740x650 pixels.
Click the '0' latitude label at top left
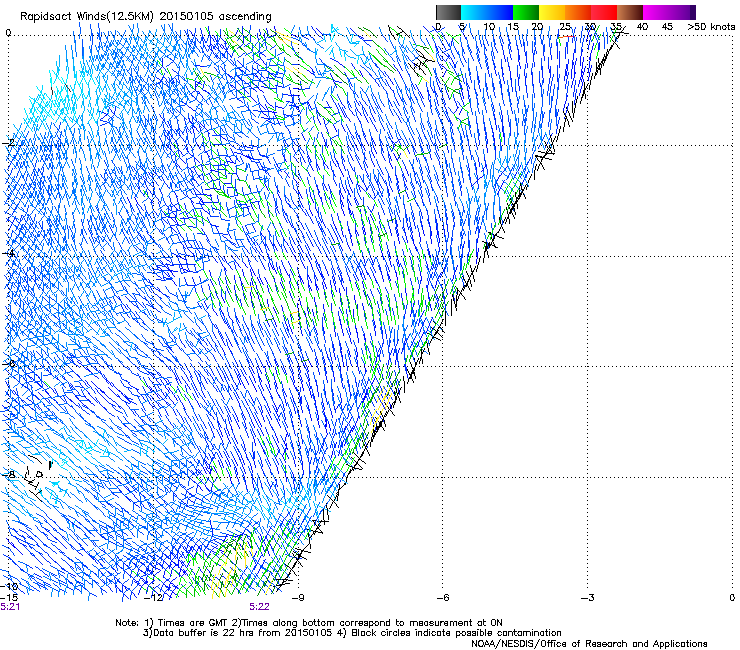(x=8, y=33)
